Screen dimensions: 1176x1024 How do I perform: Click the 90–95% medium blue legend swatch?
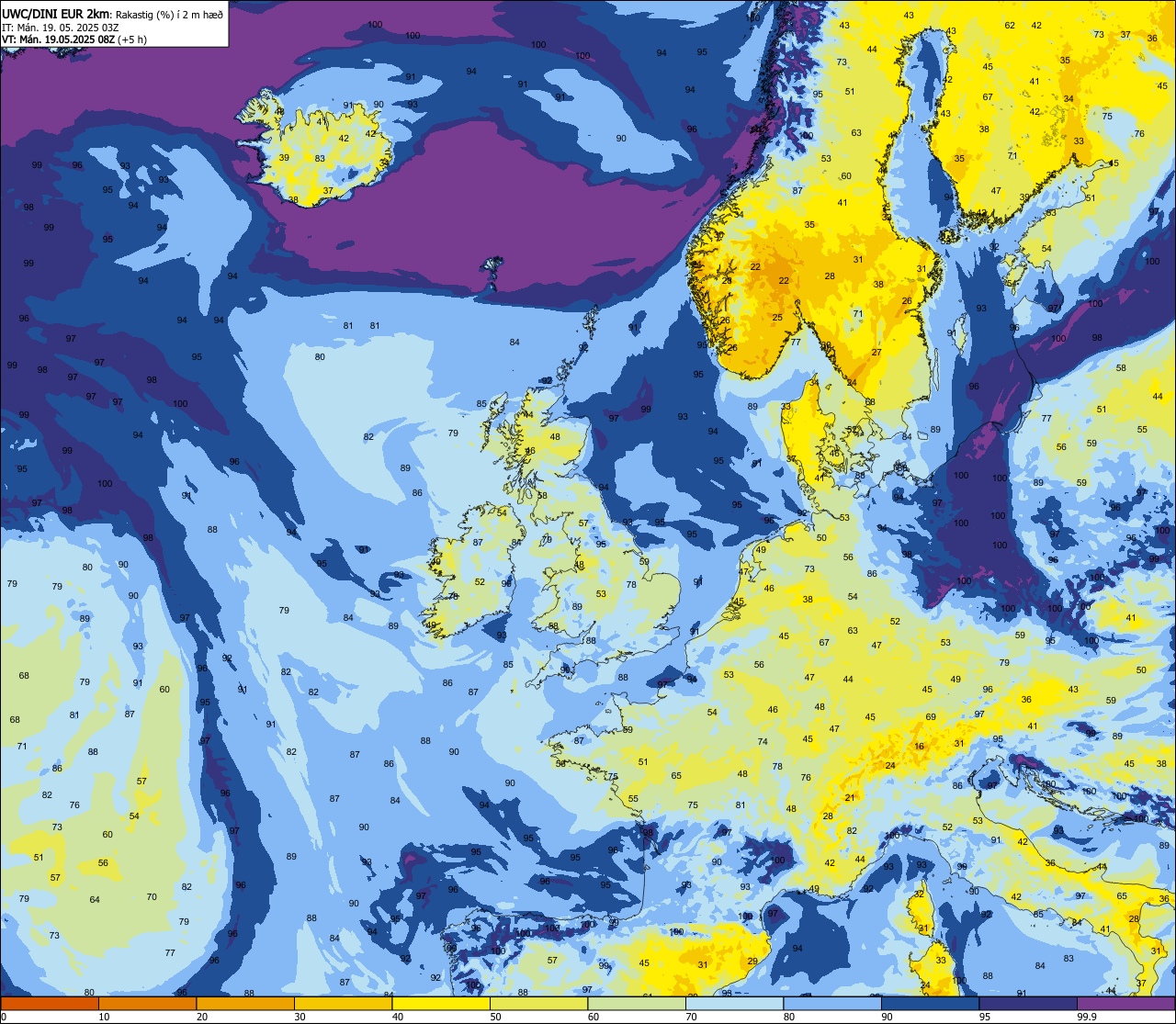[x=930, y=1004]
